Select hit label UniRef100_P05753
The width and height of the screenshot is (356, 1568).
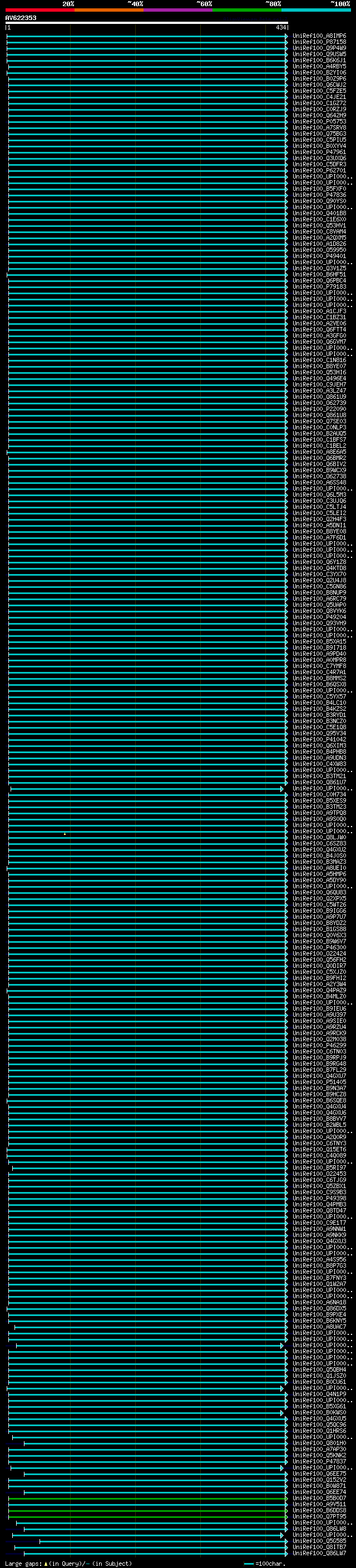pos(319,121)
